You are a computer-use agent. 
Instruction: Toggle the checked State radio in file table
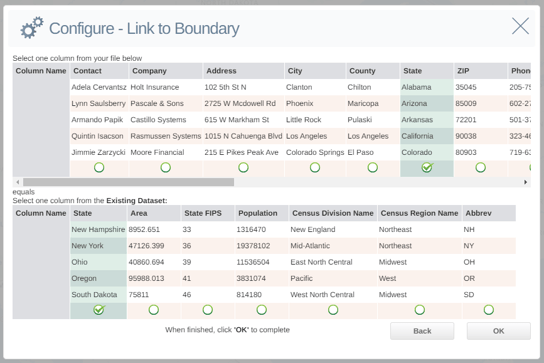(427, 168)
